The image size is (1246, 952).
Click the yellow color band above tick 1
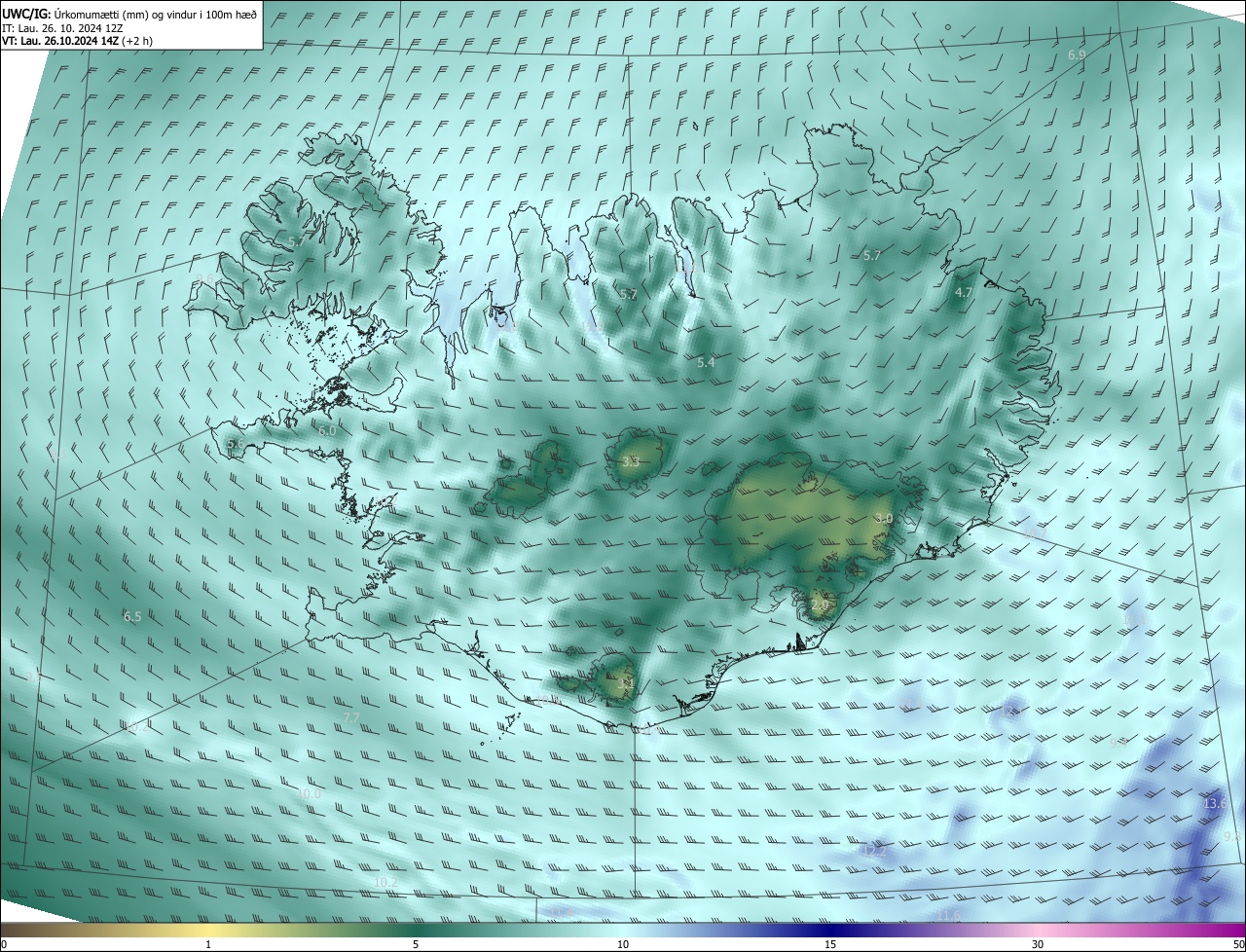pos(208,930)
